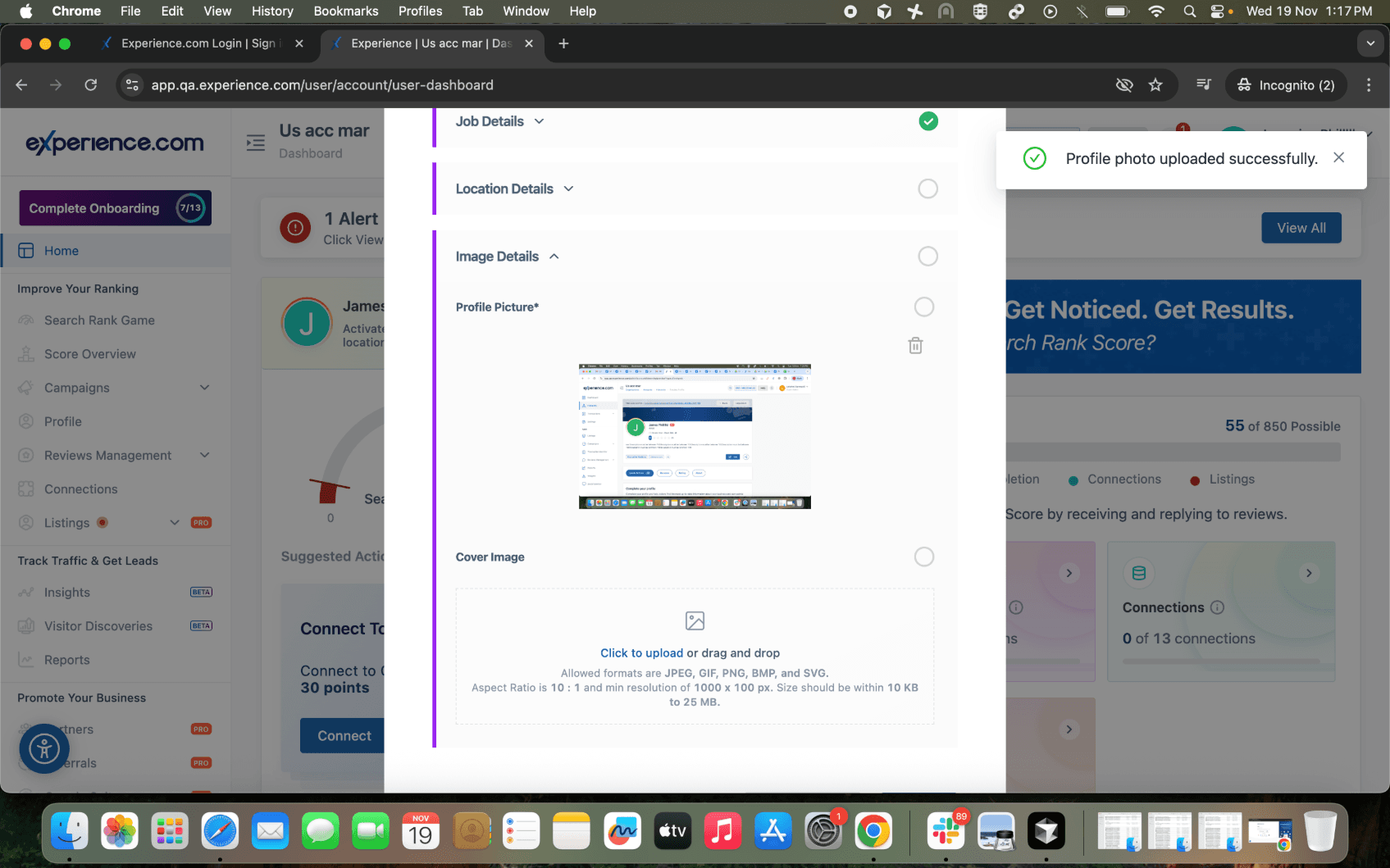This screenshot has width=1390, height=868.
Task: Open the Bookmarks menu in menu bar
Action: [x=346, y=11]
